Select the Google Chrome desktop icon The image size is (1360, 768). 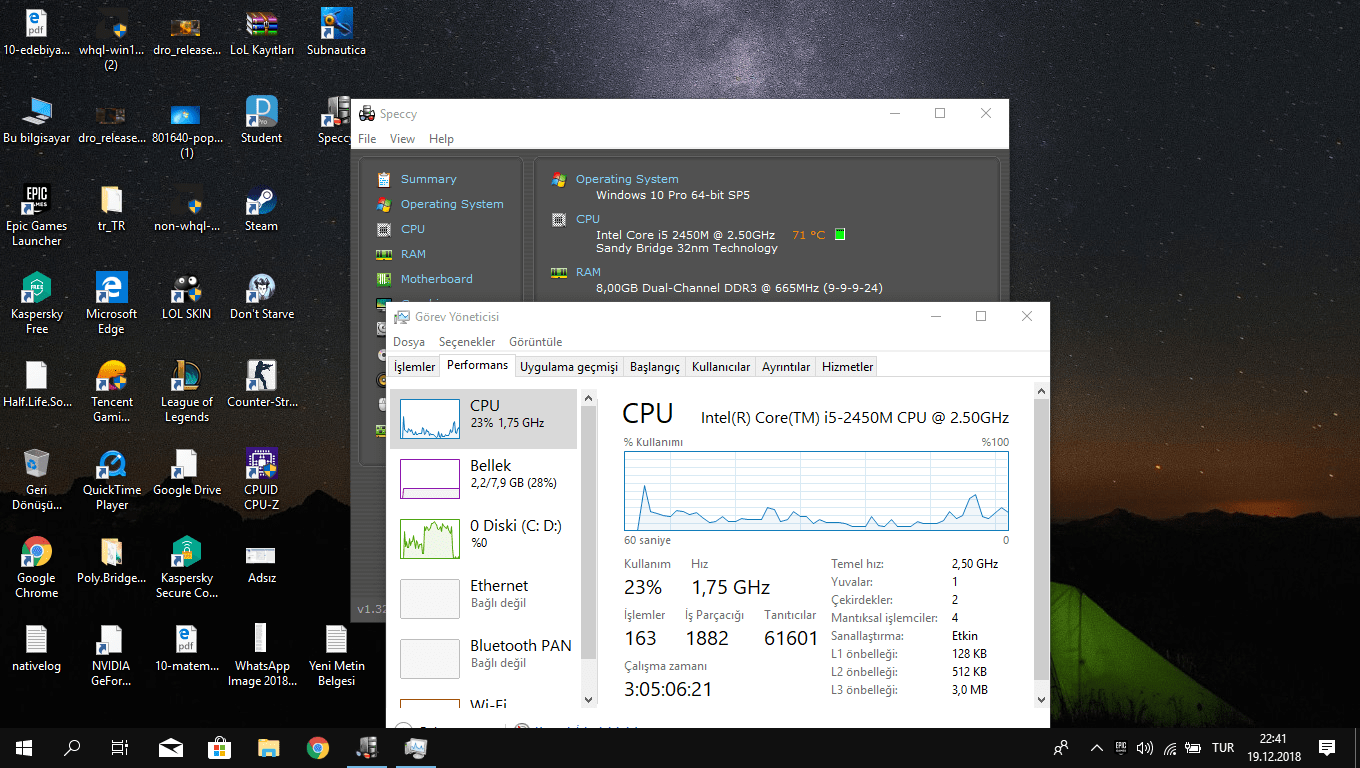pyautogui.click(x=37, y=568)
